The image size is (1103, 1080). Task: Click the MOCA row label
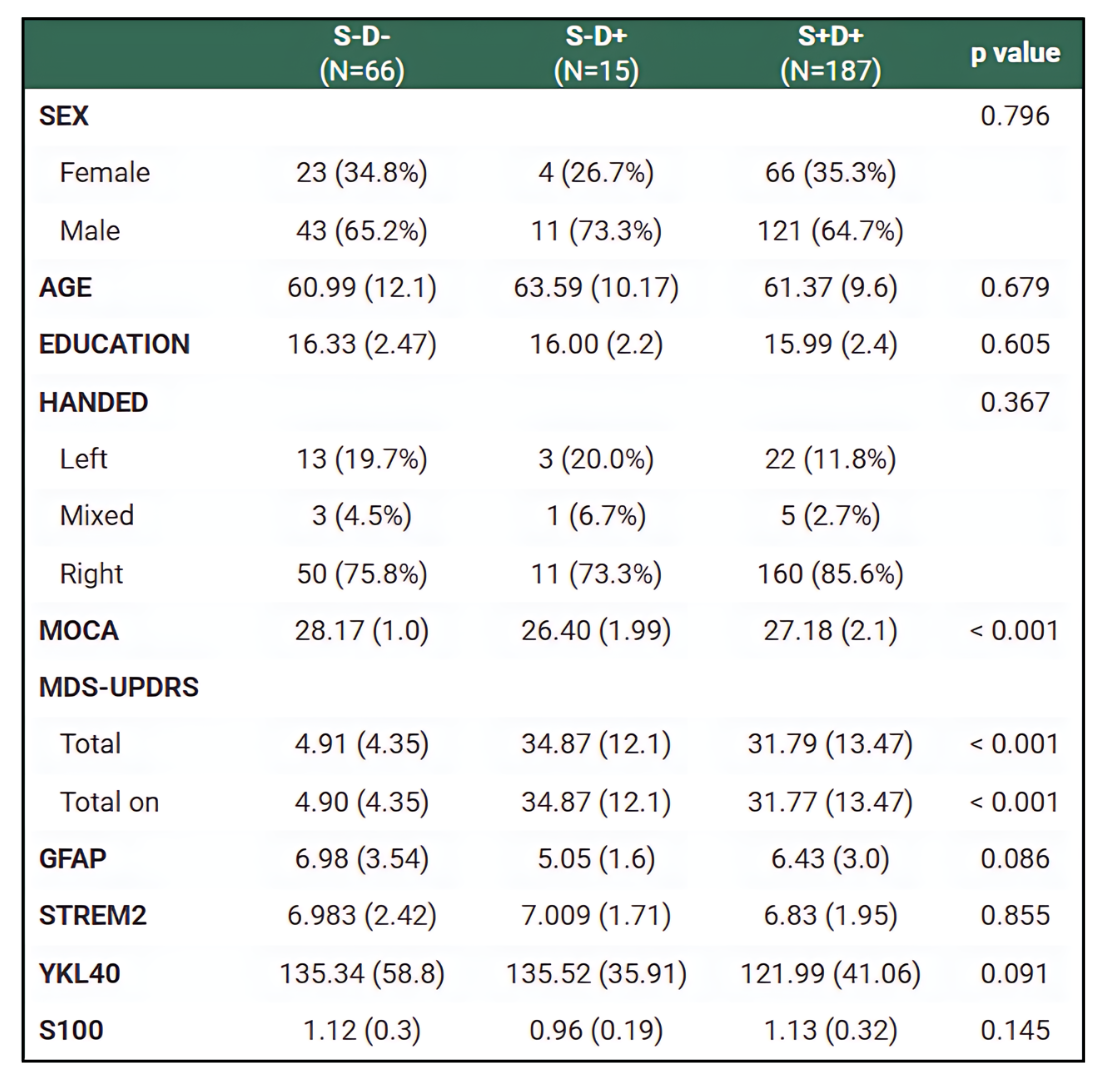[x=79, y=631]
